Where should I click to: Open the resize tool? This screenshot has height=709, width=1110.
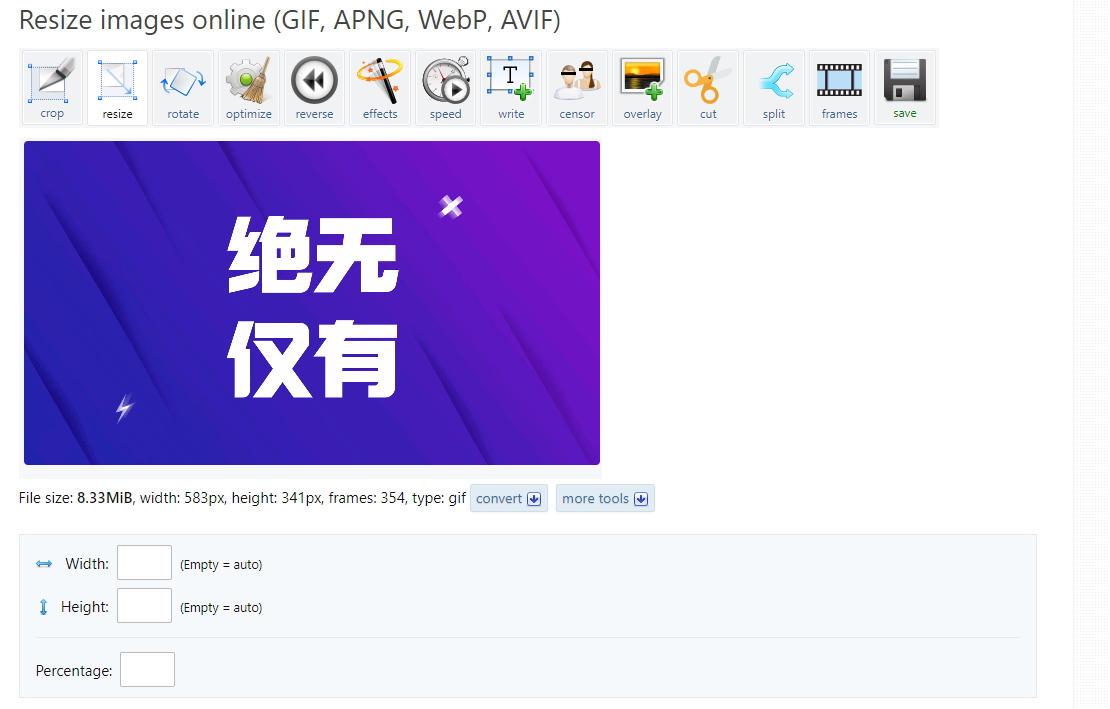117,88
